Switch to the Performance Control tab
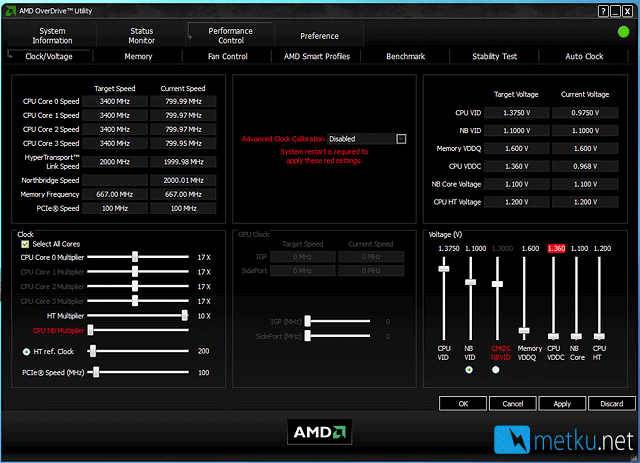The width and height of the screenshot is (640, 463). [231, 36]
